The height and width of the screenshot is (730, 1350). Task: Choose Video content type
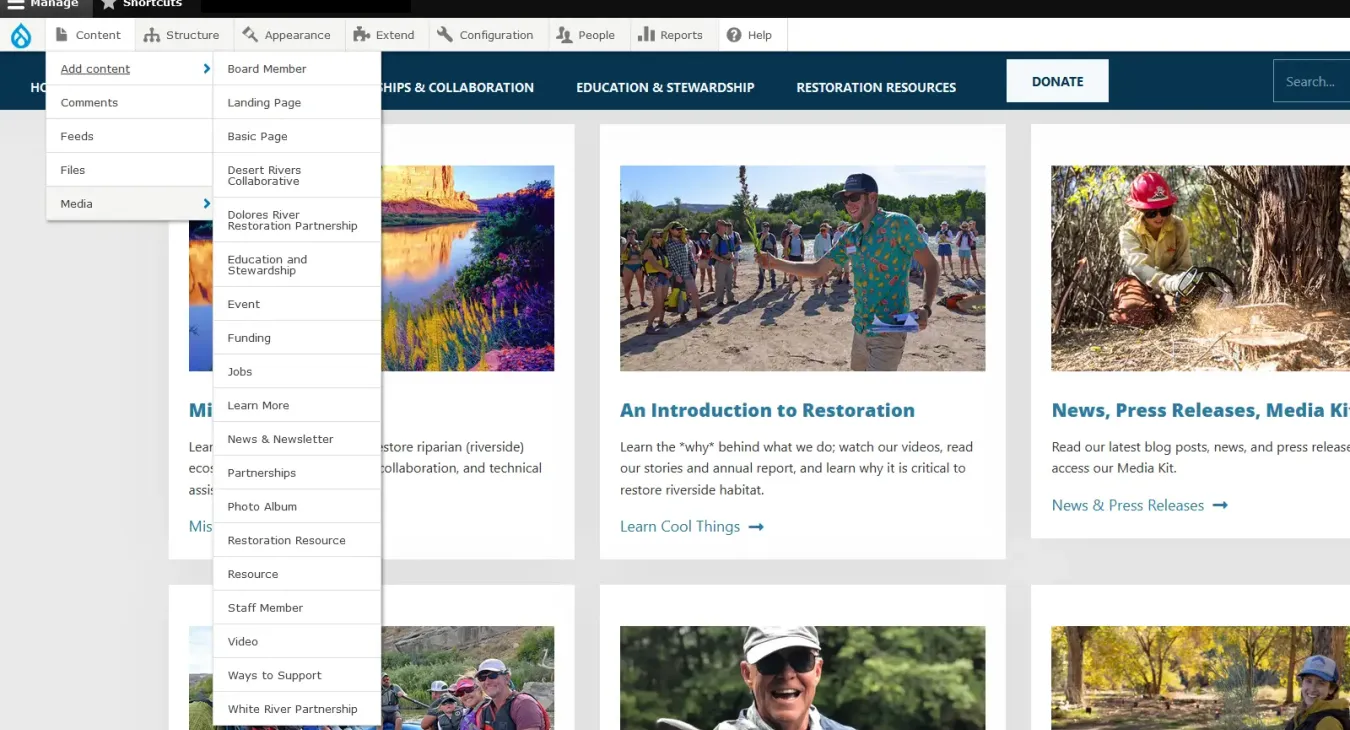297,642
